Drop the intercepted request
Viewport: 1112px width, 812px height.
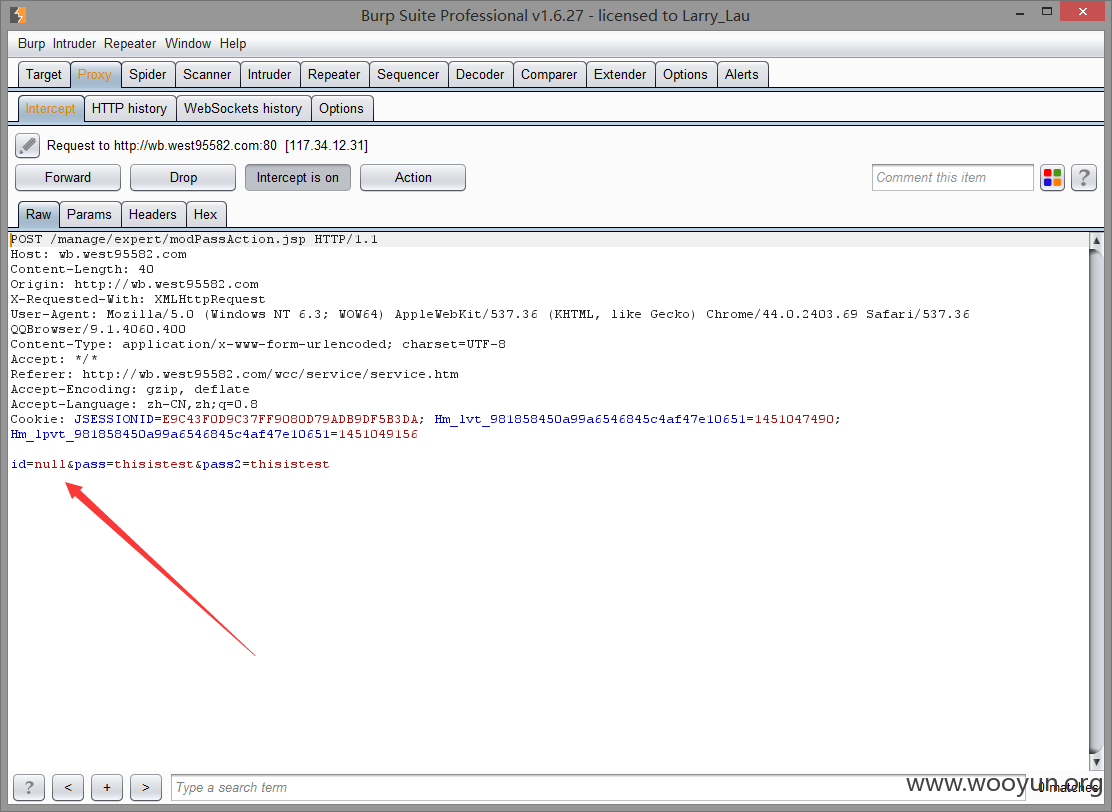point(183,177)
